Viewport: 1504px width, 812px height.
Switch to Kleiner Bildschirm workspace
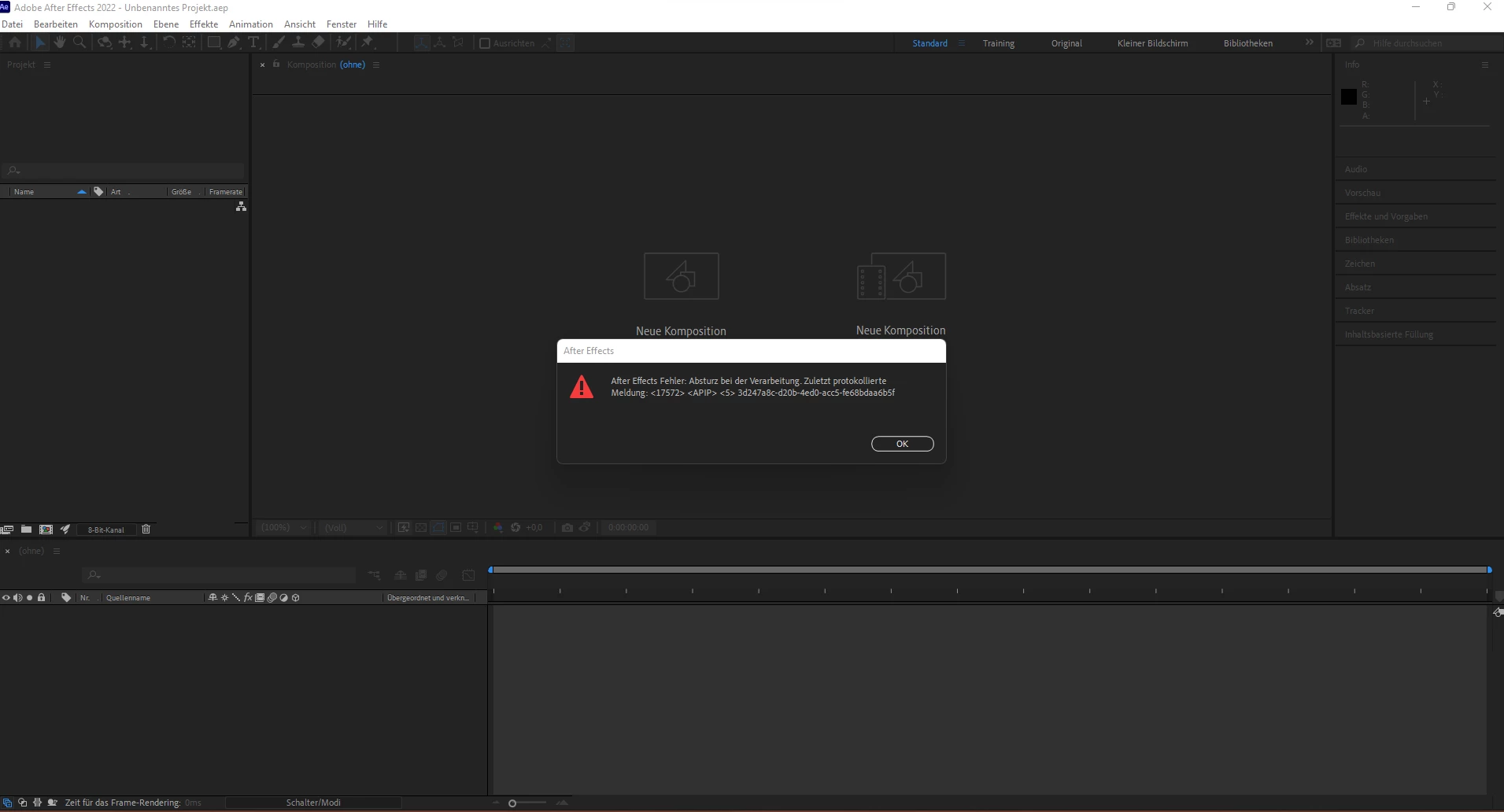click(1152, 43)
